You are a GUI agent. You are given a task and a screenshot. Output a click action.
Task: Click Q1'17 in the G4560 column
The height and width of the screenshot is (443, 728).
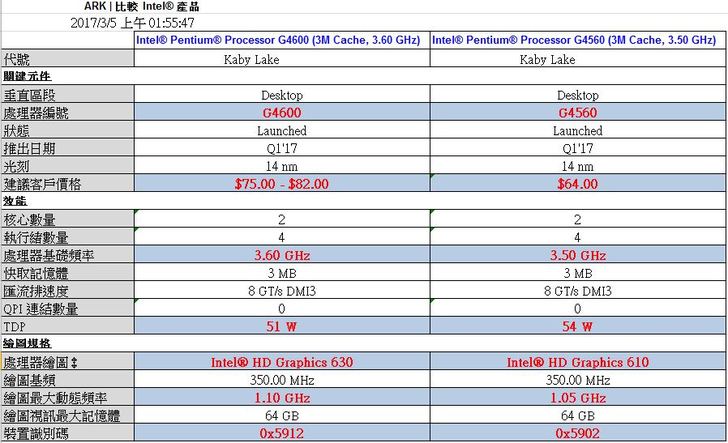[x=578, y=149]
